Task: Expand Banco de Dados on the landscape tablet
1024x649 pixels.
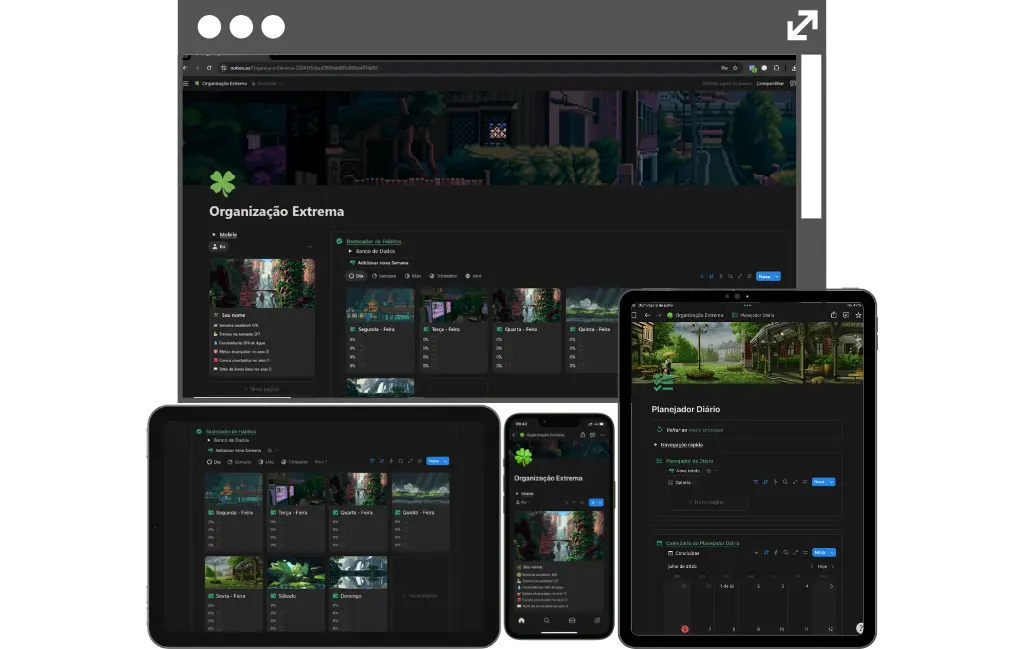Action: pyautogui.click(x=209, y=440)
